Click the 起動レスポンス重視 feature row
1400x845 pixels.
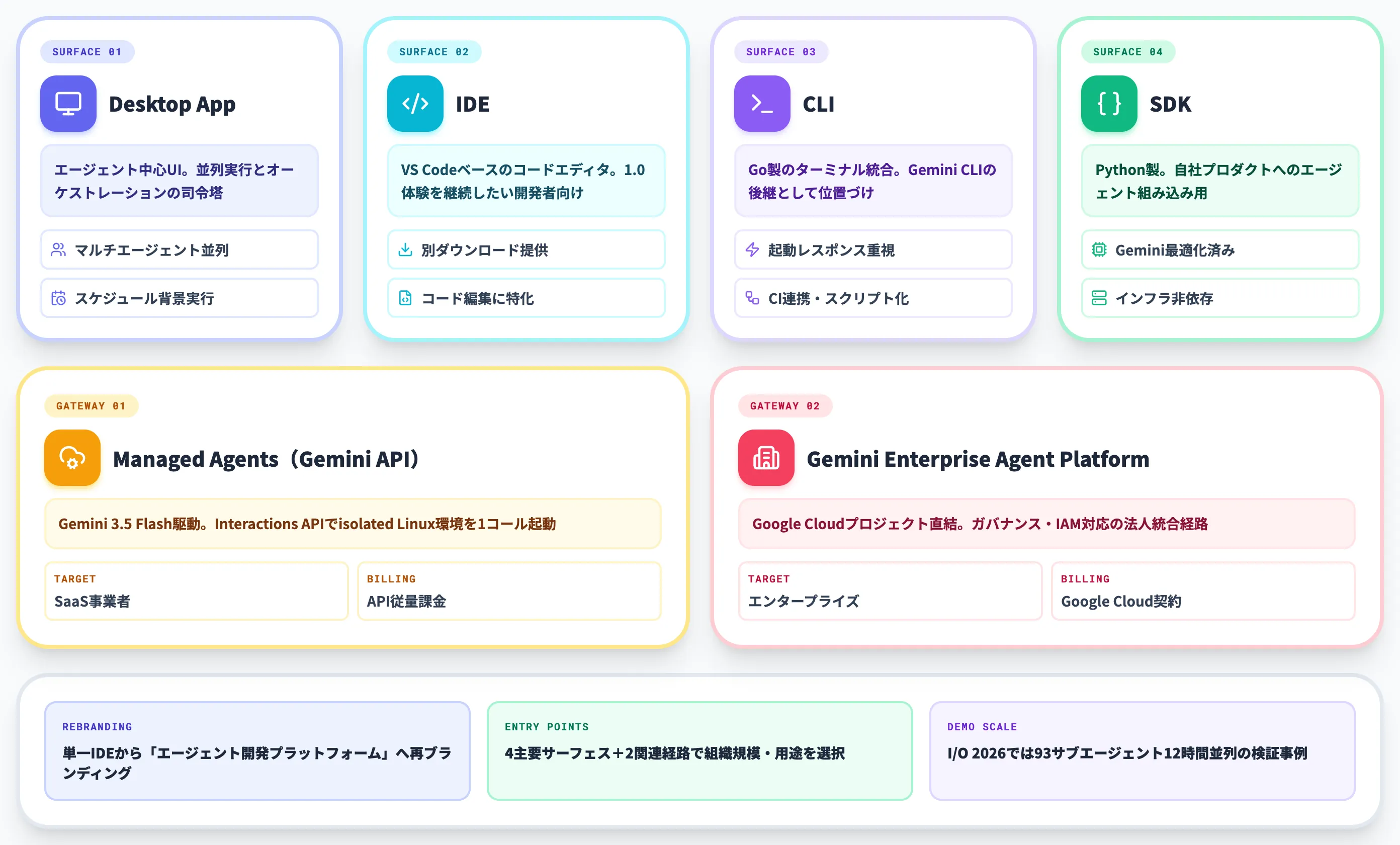click(x=873, y=249)
